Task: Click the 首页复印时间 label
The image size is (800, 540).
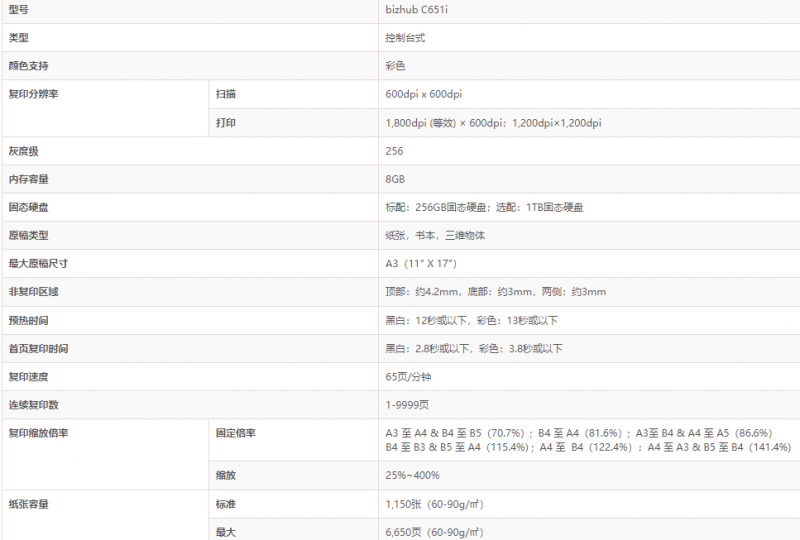Action: (38, 349)
